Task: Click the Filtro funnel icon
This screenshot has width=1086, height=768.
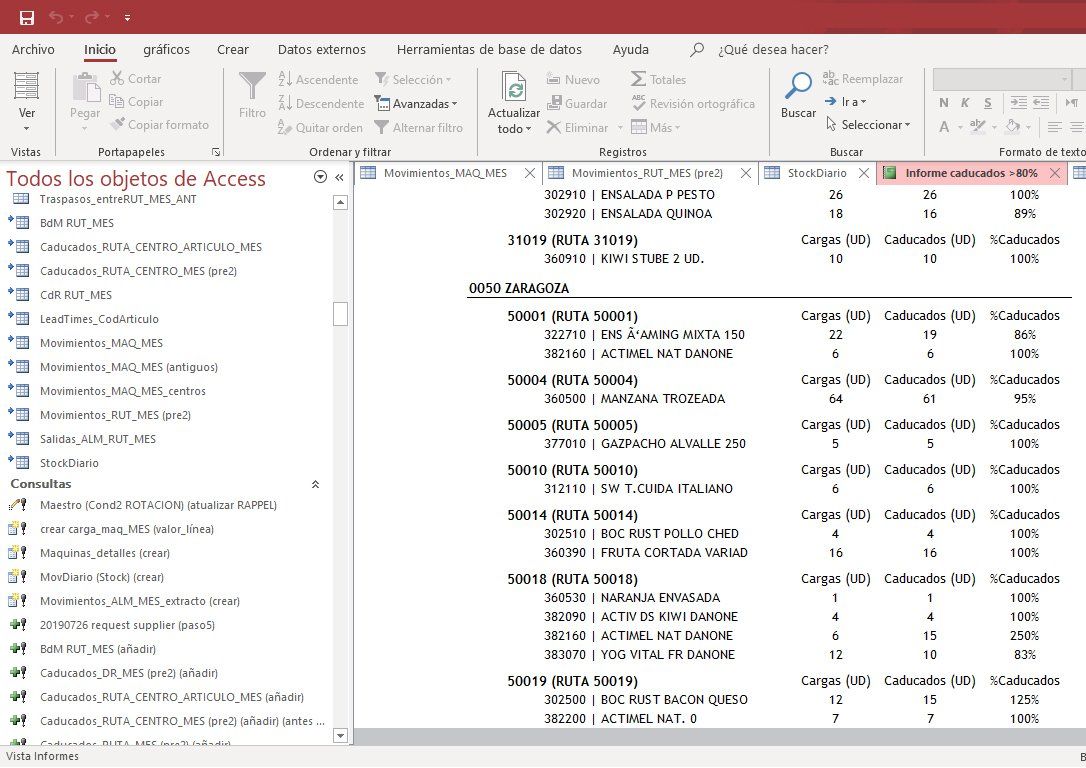Action: 252,88
